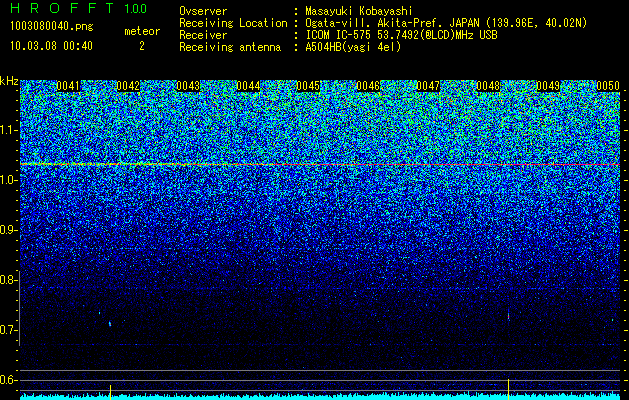Click the 0.9 kHz axis label
This screenshot has width=629, height=400.
(9, 230)
